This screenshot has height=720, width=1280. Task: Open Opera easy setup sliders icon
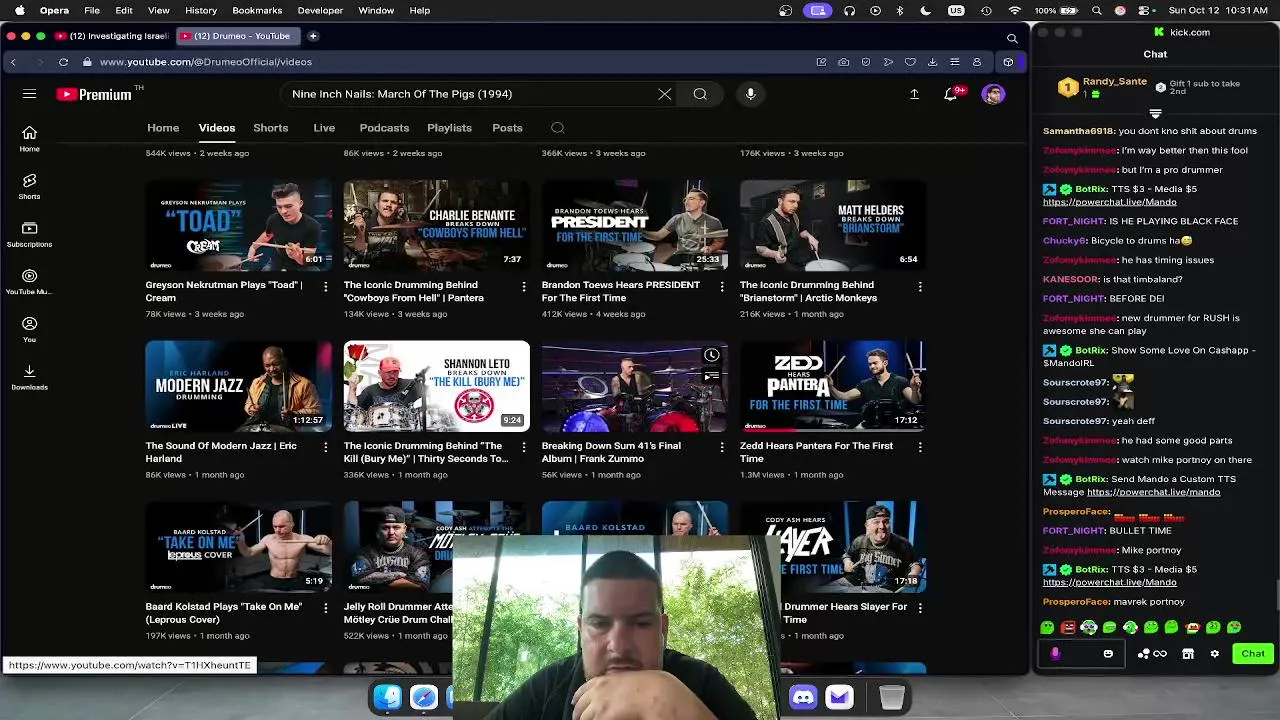[x=954, y=62]
